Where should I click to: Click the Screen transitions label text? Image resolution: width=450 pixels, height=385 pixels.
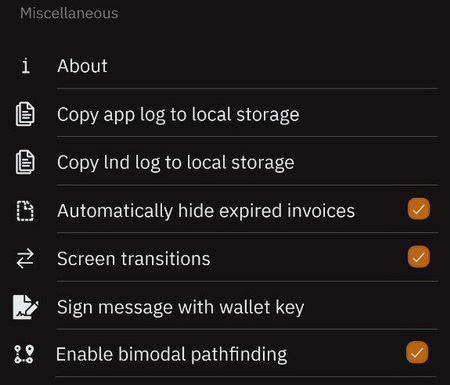pyautogui.click(x=134, y=259)
